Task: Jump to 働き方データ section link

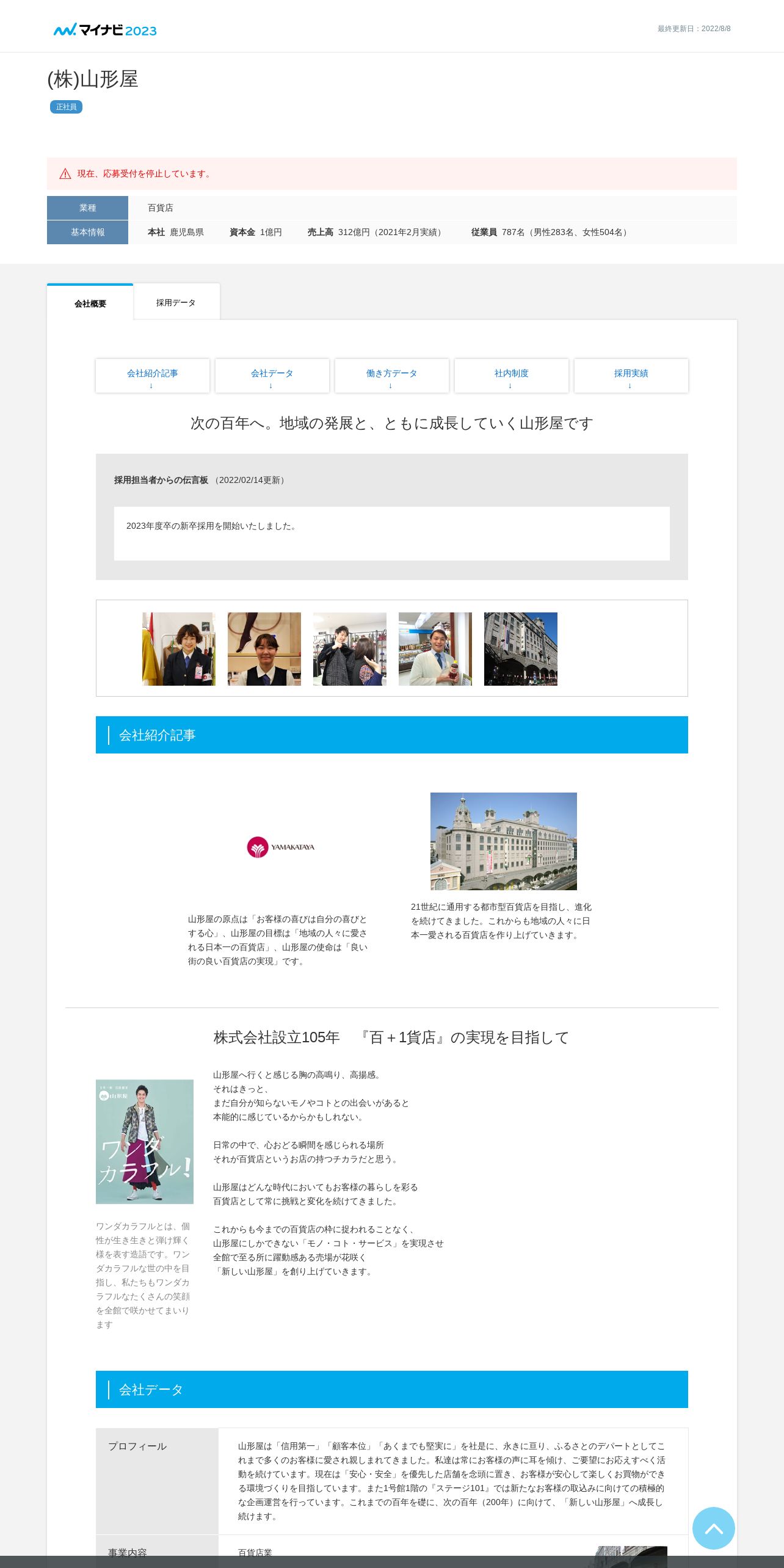Action: (392, 376)
